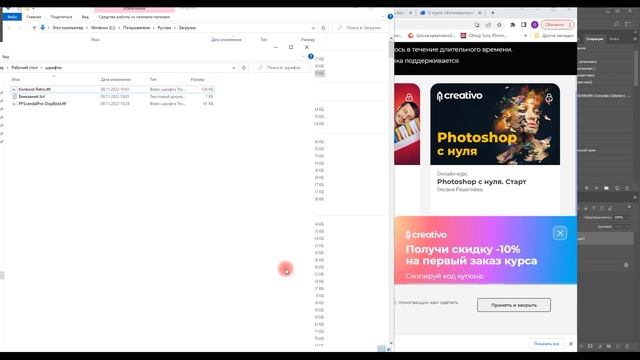Toggle the Chrome side panel icon
640x360 pixels.
point(524,25)
